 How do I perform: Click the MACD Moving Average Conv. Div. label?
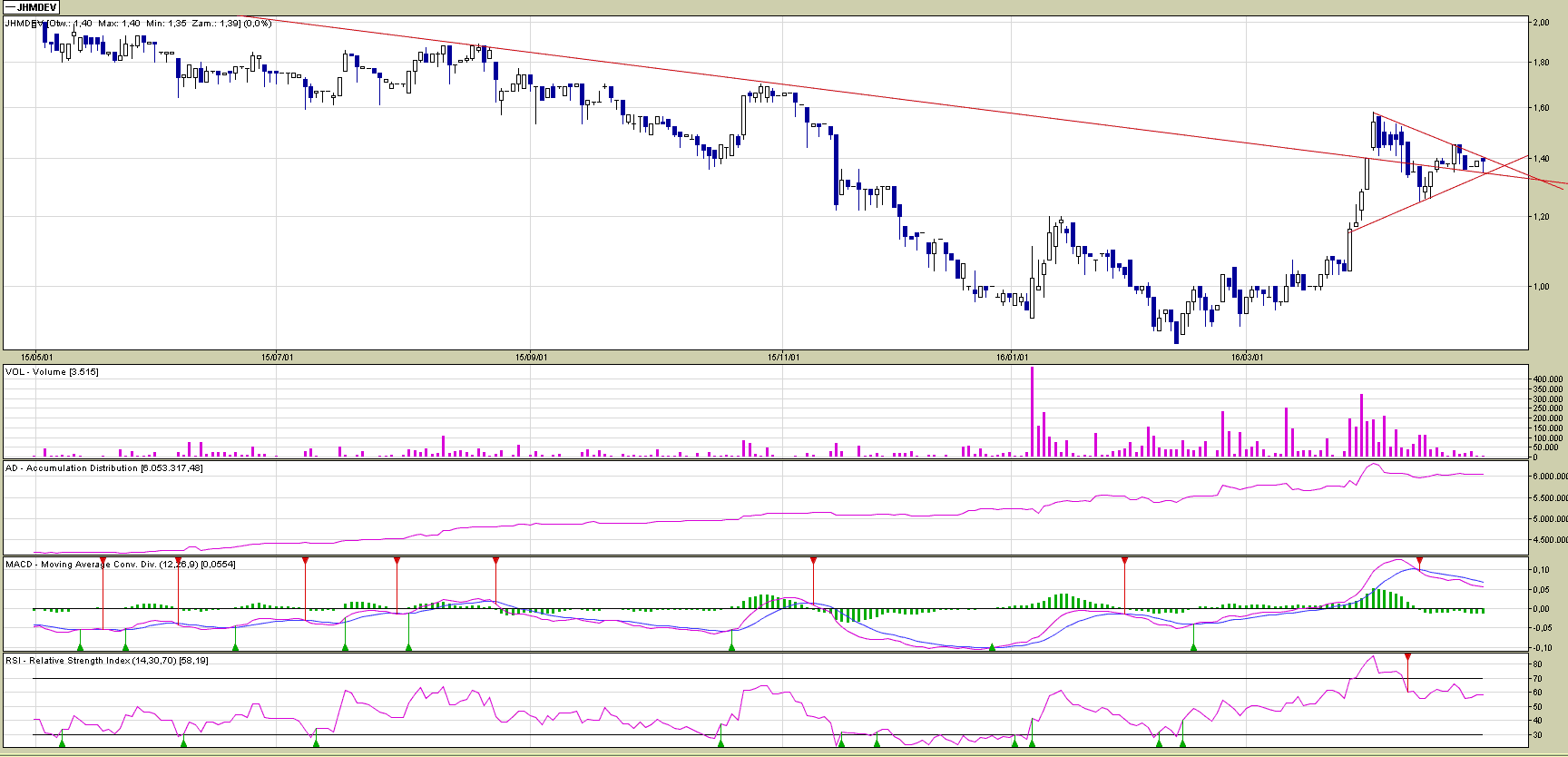pos(120,565)
